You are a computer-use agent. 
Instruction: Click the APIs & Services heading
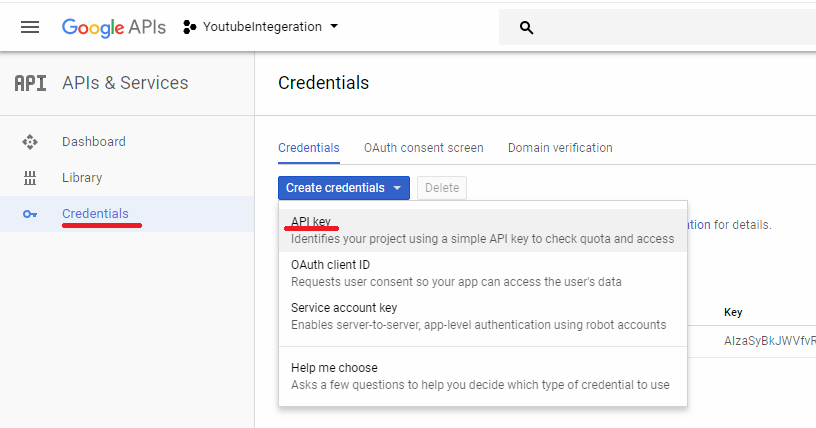tap(125, 83)
